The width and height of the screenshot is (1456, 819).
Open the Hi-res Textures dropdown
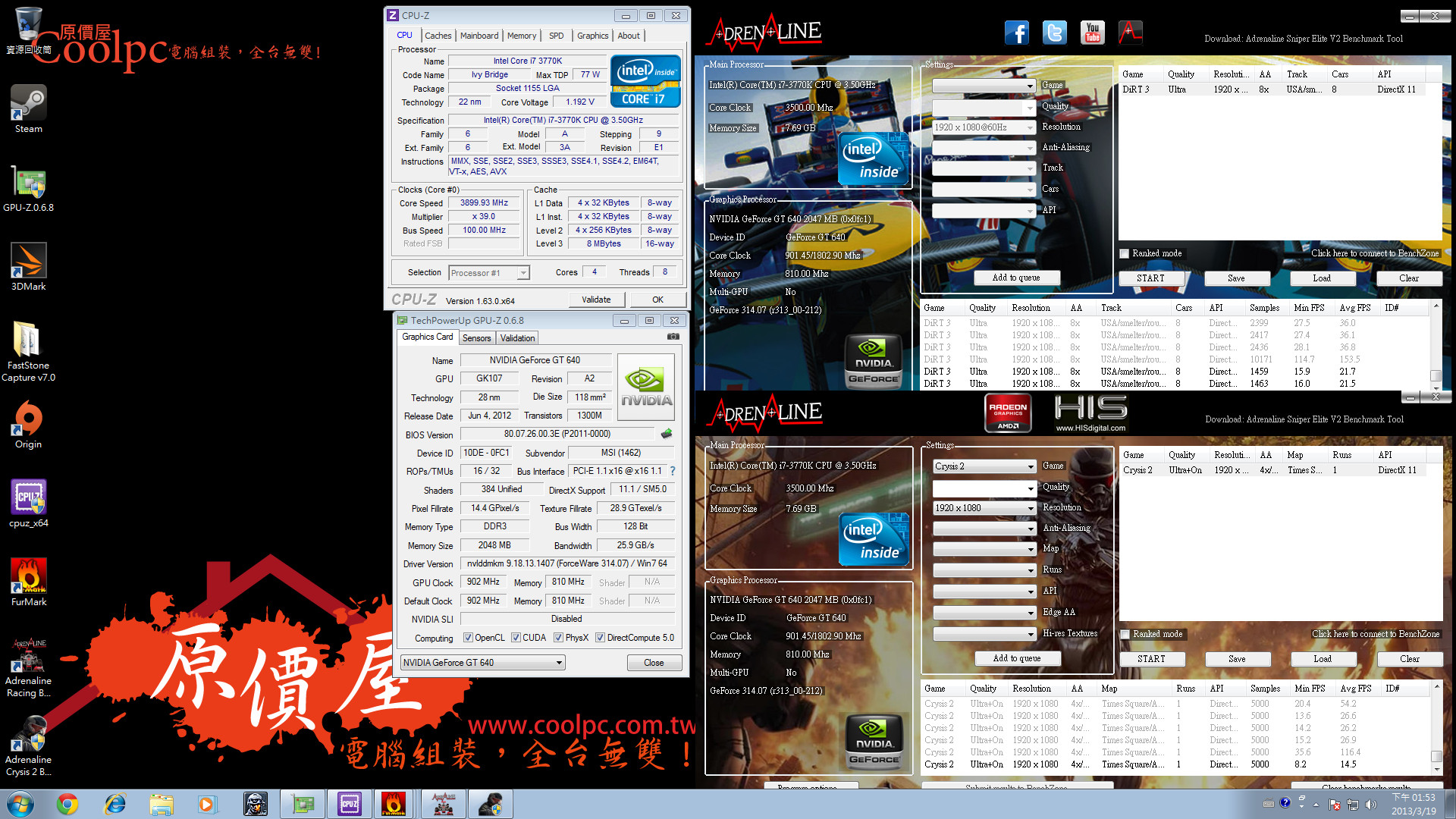984,633
